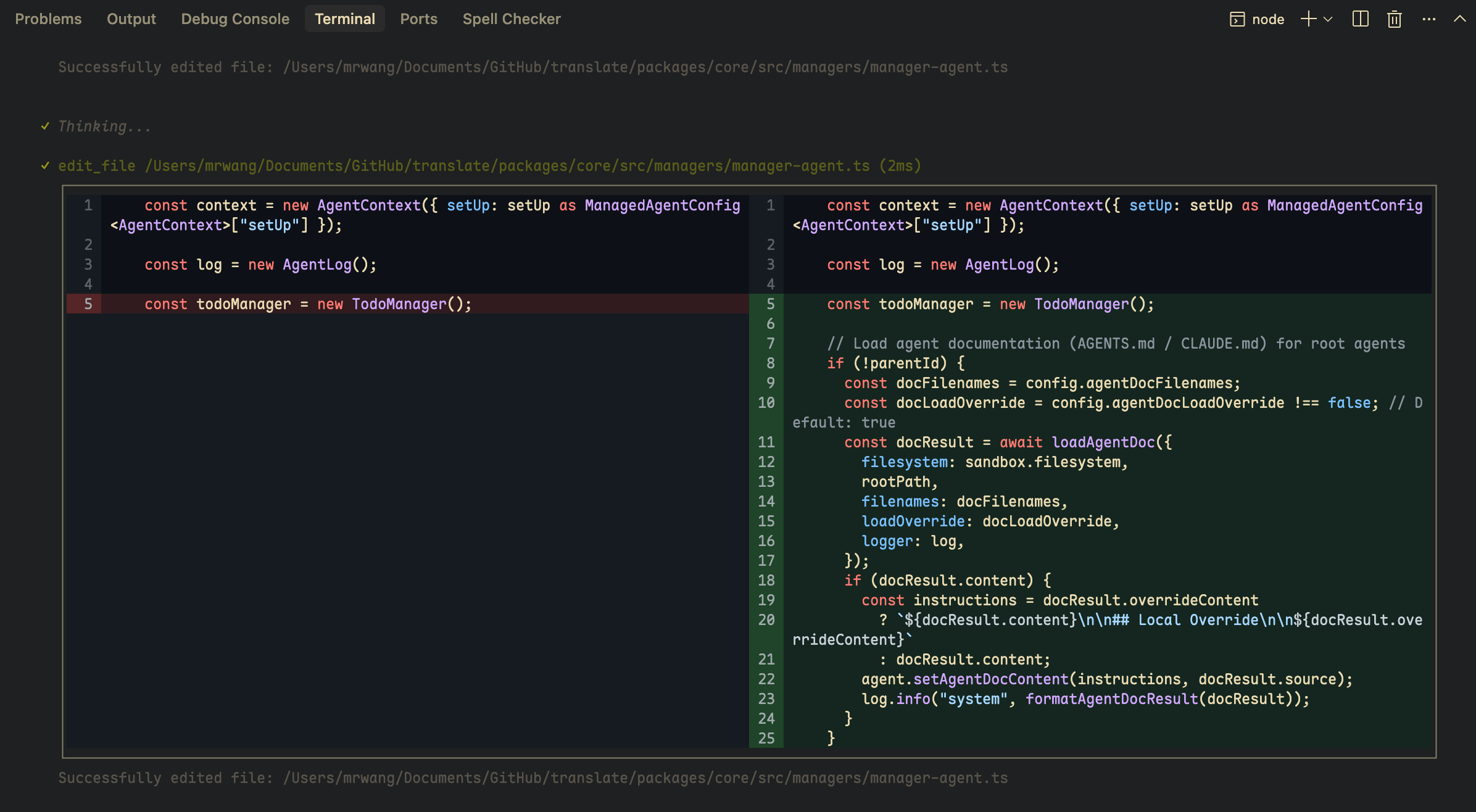Image resolution: width=1476 pixels, height=812 pixels.
Task: Click the '// Load agent documentation' comment line
Action: coord(1116,344)
